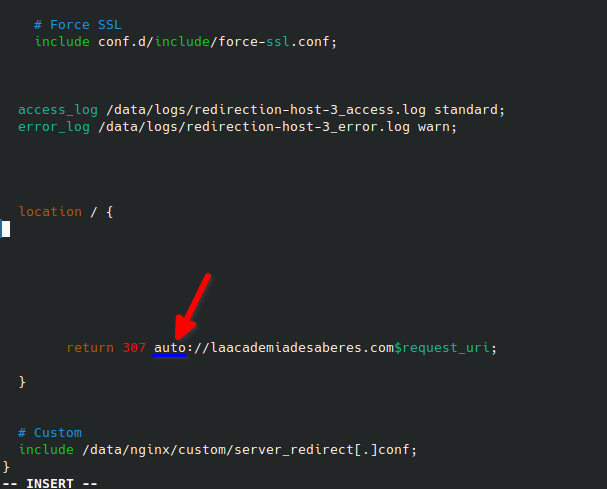607x489 pixels.
Task: Click the '$request_uri' variable
Action: tap(442, 348)
